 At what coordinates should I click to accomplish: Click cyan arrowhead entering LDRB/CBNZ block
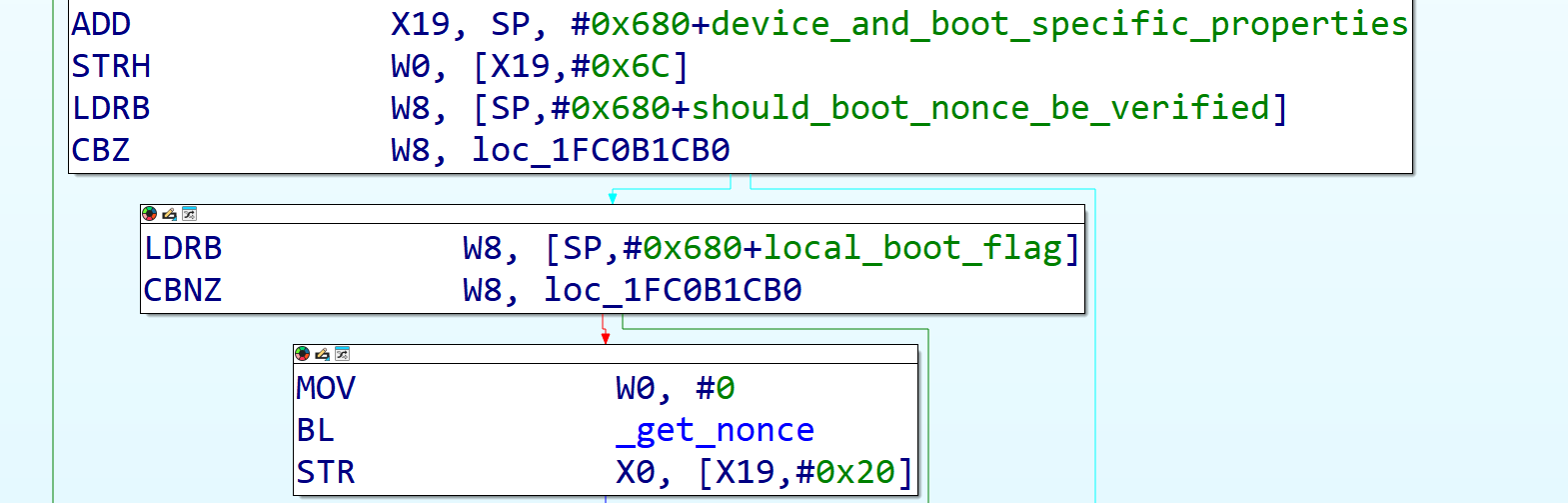(613, 198)
